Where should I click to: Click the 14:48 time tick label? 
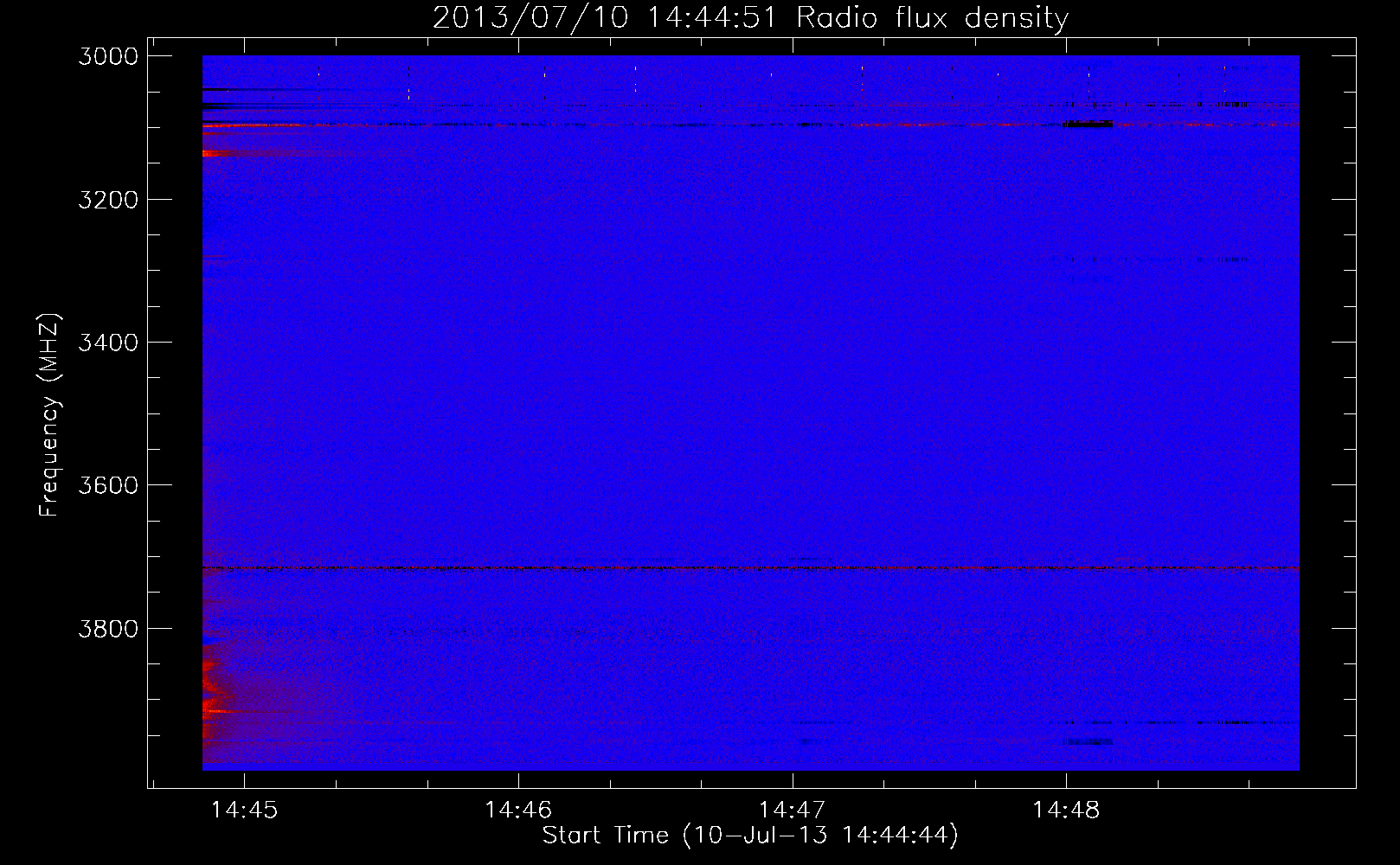click(1066, 810)
